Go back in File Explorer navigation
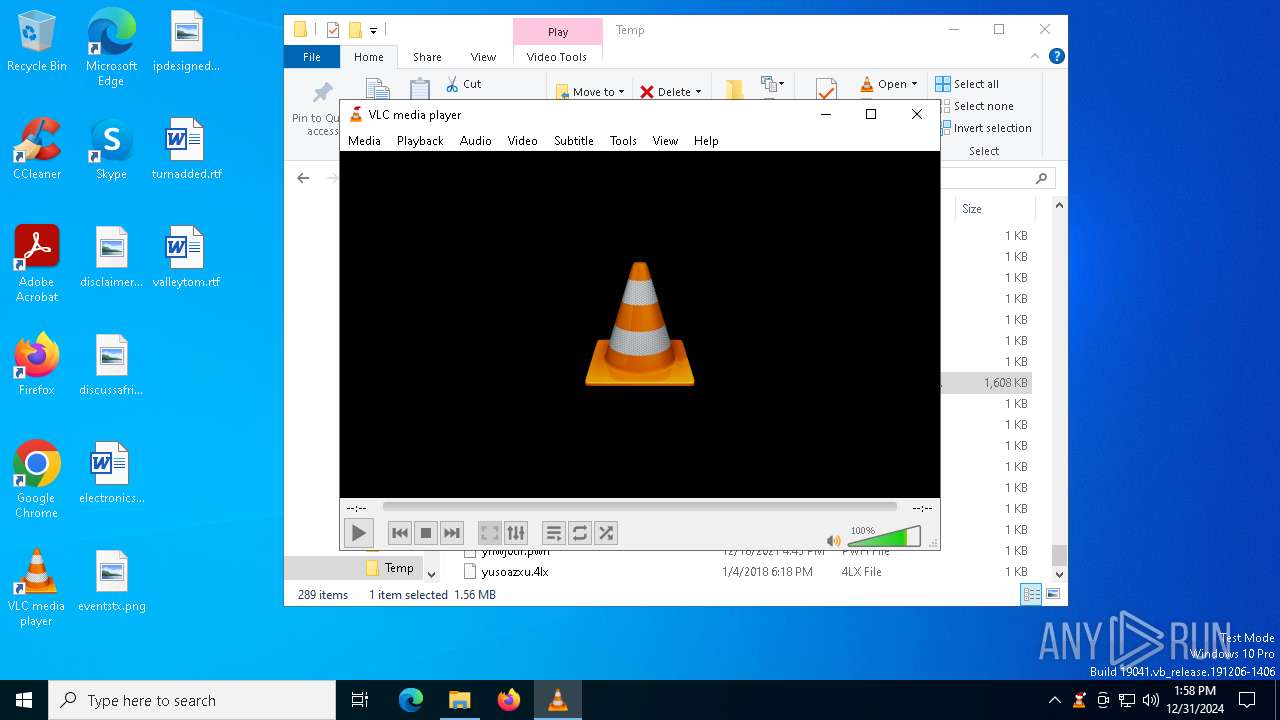The height and width of the screenshot is (720, 1280). (x=303, y=178)
